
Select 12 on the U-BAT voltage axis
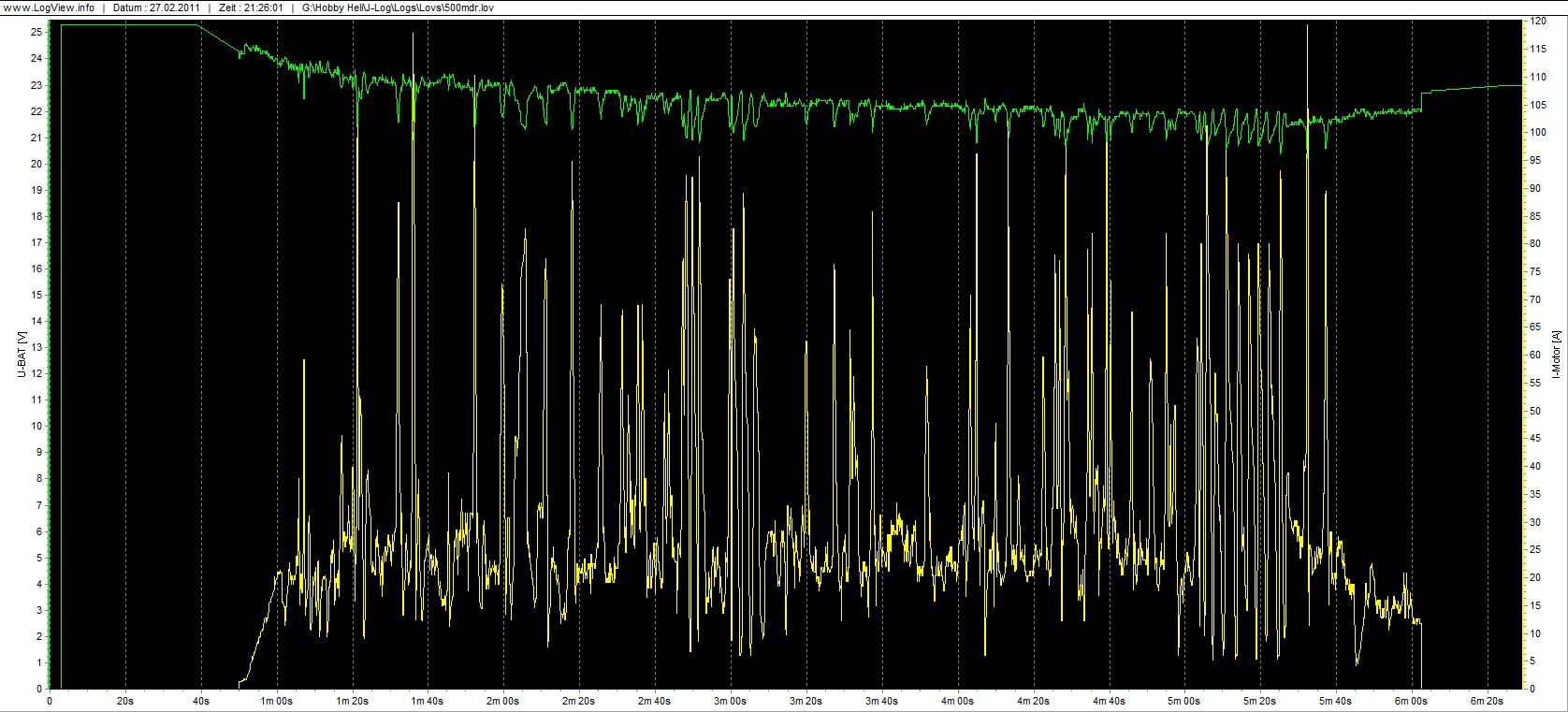(36, 373)
